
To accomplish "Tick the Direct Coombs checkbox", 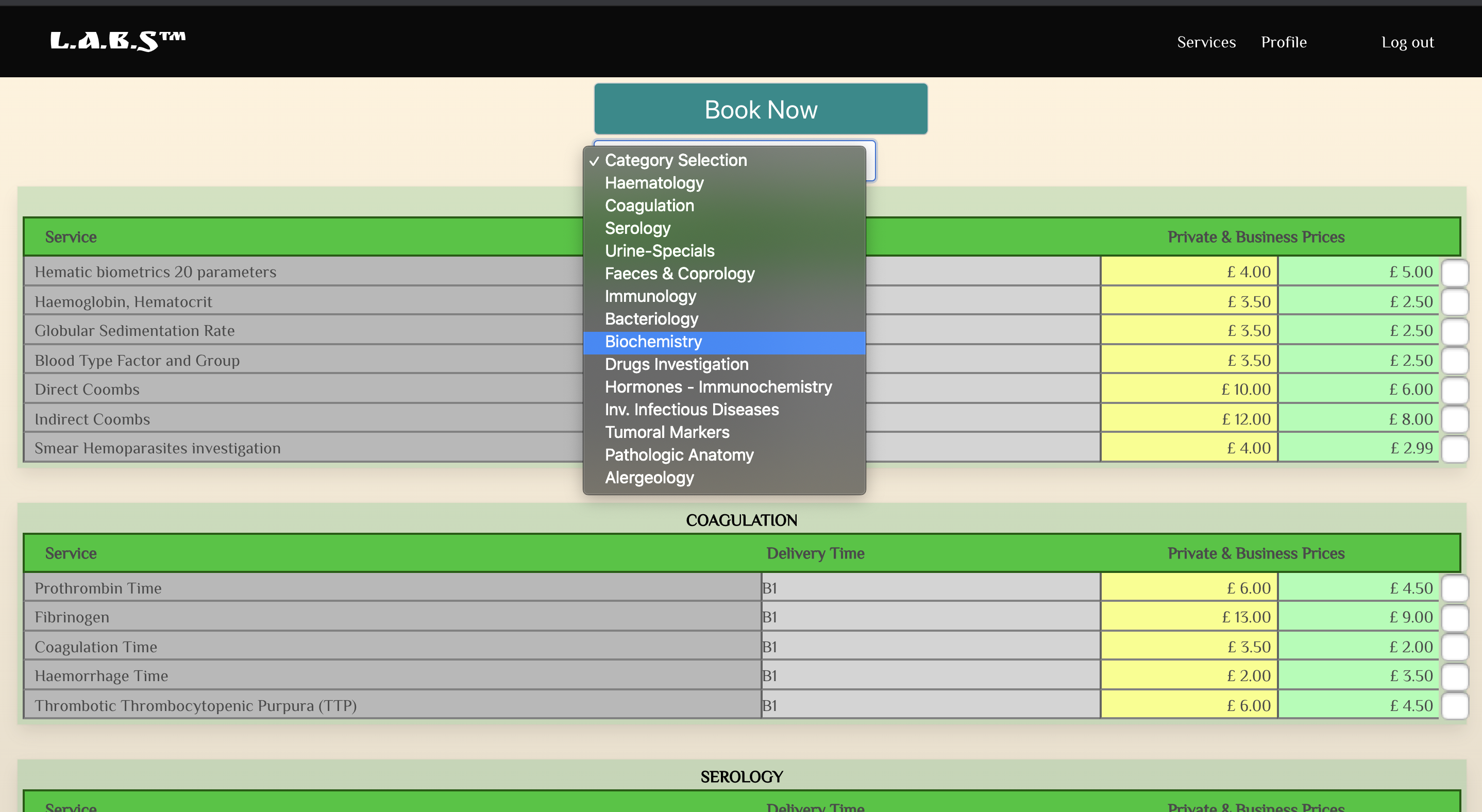I will tap(1454, 390).
